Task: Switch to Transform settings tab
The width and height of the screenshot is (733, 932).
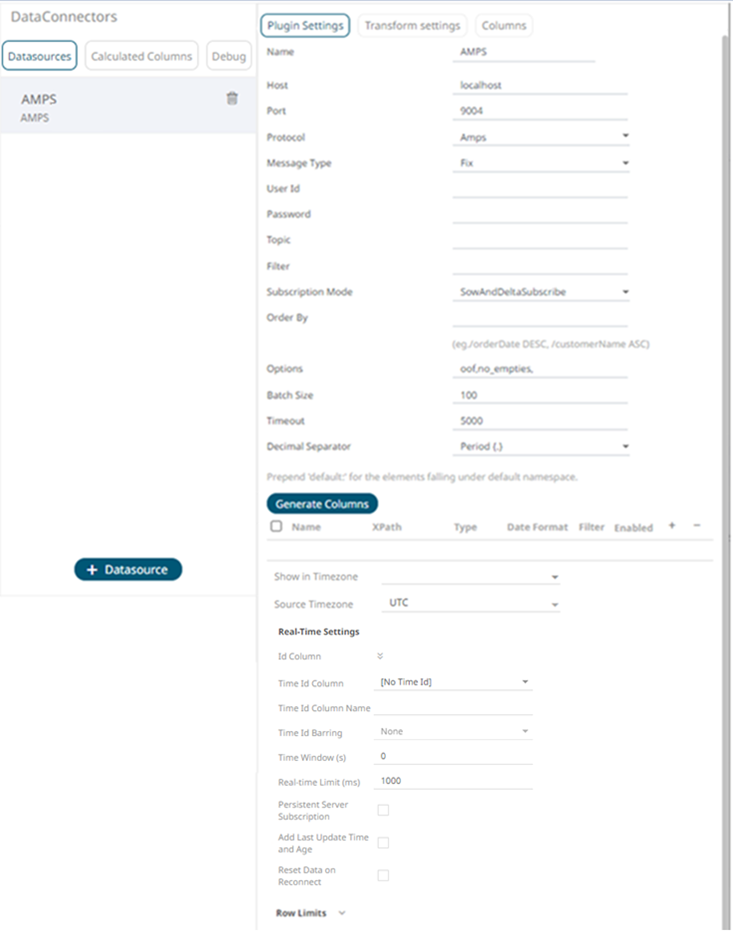Action: (412, 26)
